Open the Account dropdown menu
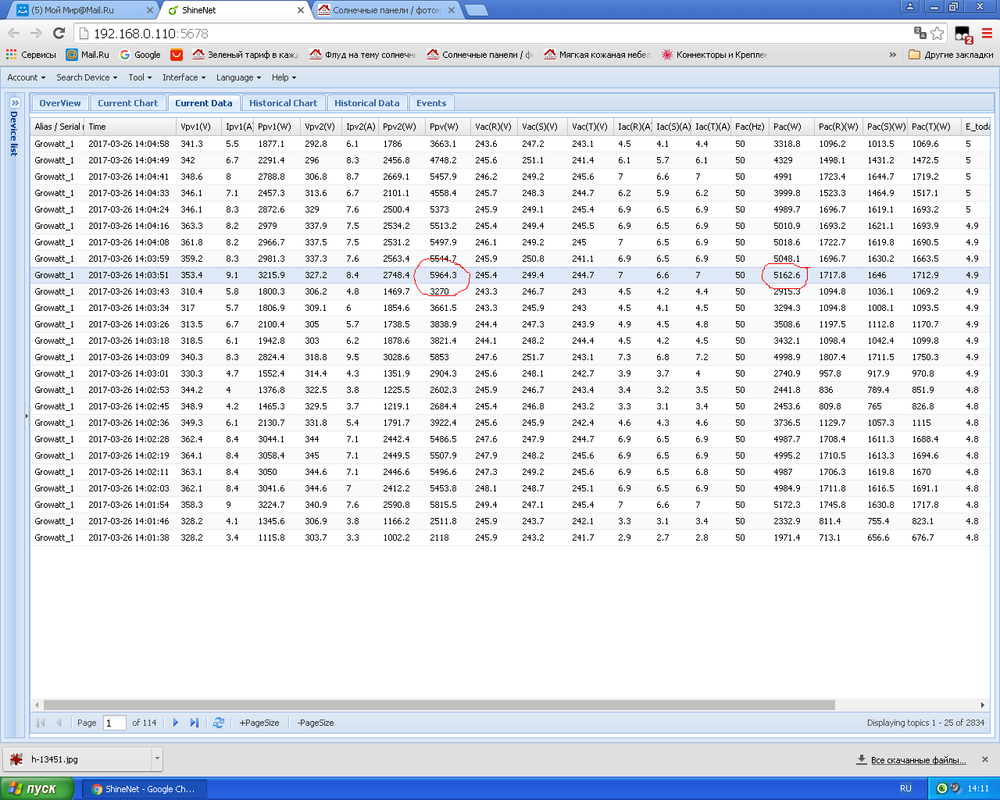This screenshot has width=1000, height=800. tap(26, 77)
